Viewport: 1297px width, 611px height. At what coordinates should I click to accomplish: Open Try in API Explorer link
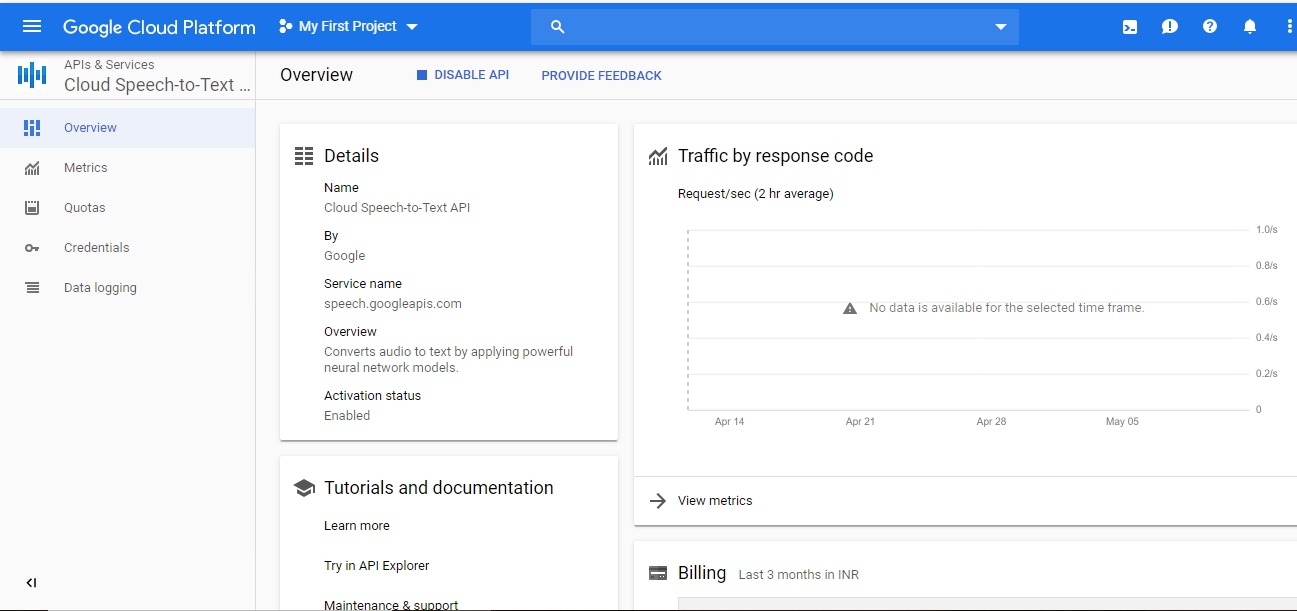[377, 566]
